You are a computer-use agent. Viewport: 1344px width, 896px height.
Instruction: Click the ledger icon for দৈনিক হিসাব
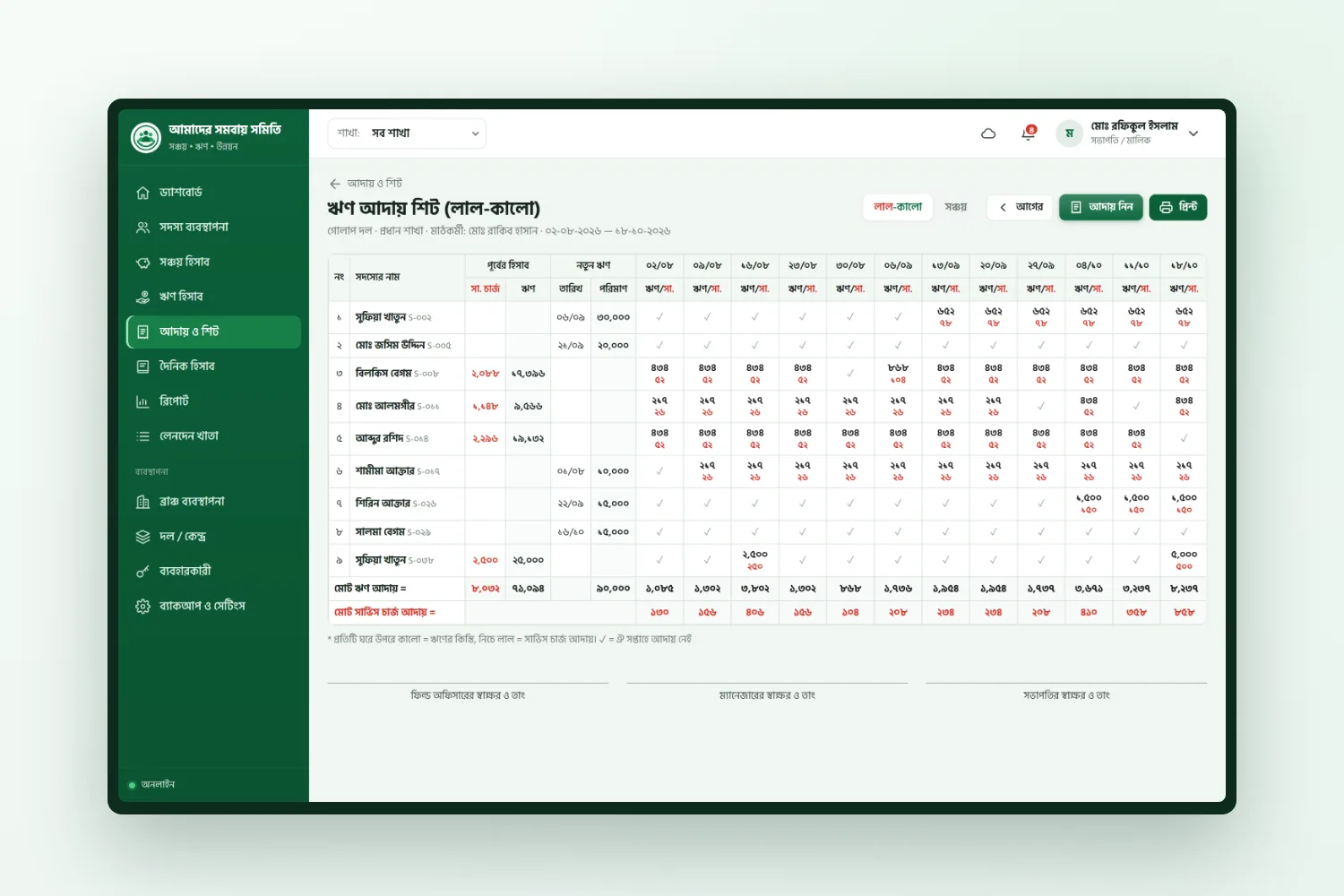(142, 366)
